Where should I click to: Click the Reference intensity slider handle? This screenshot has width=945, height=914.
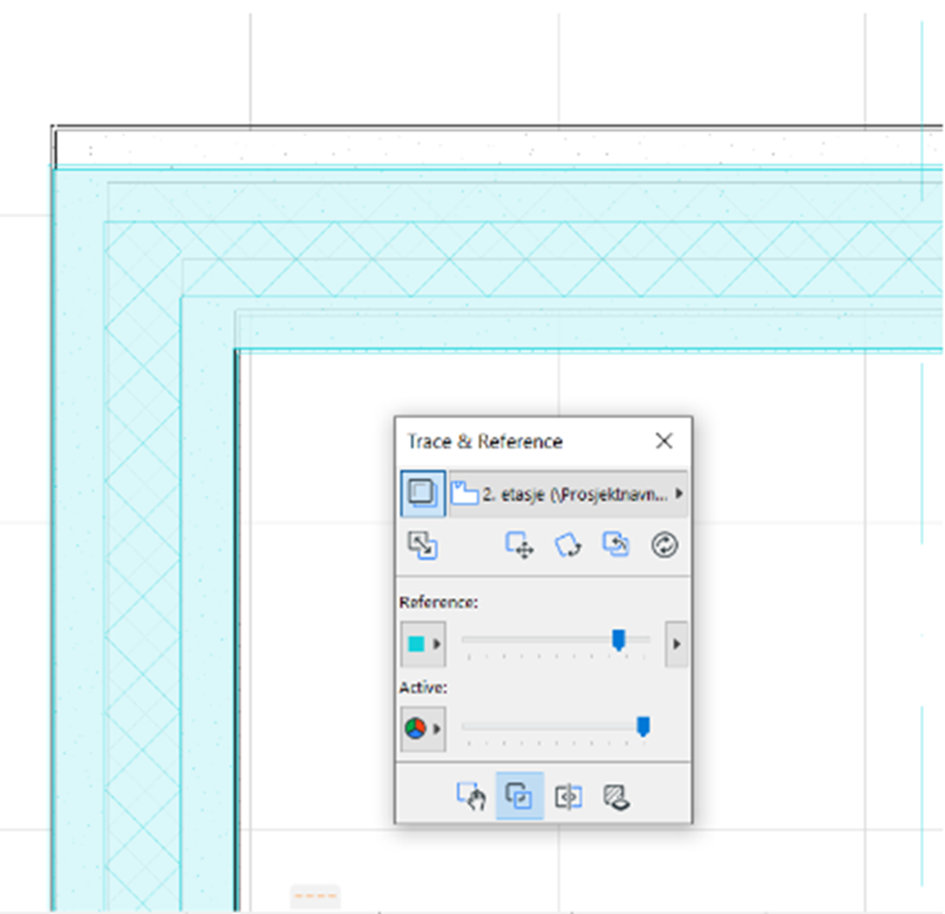pyautogui.click(x=618, y=640)
